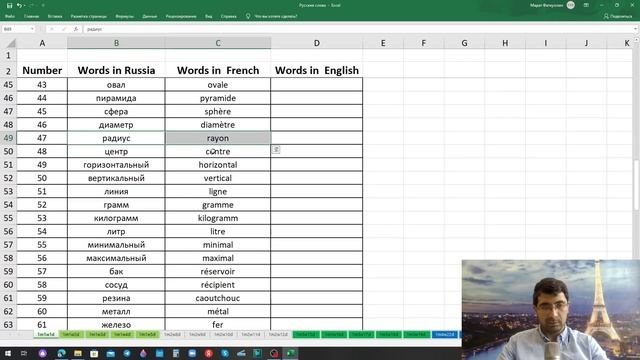The image size is (640, 360).
Task: Click the cell containing 'горизонтальный'
Action: point(116,164)
